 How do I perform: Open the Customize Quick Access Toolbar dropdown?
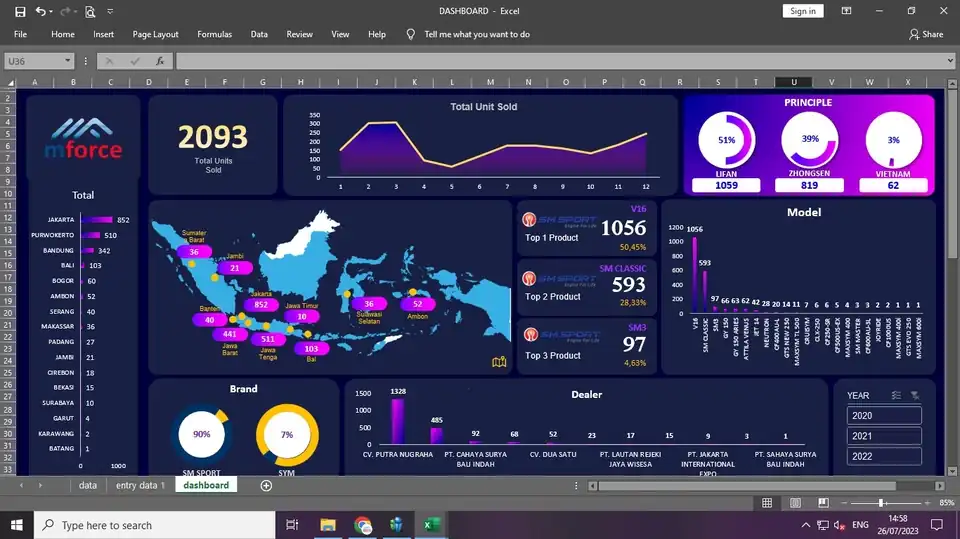pos(110,11)
